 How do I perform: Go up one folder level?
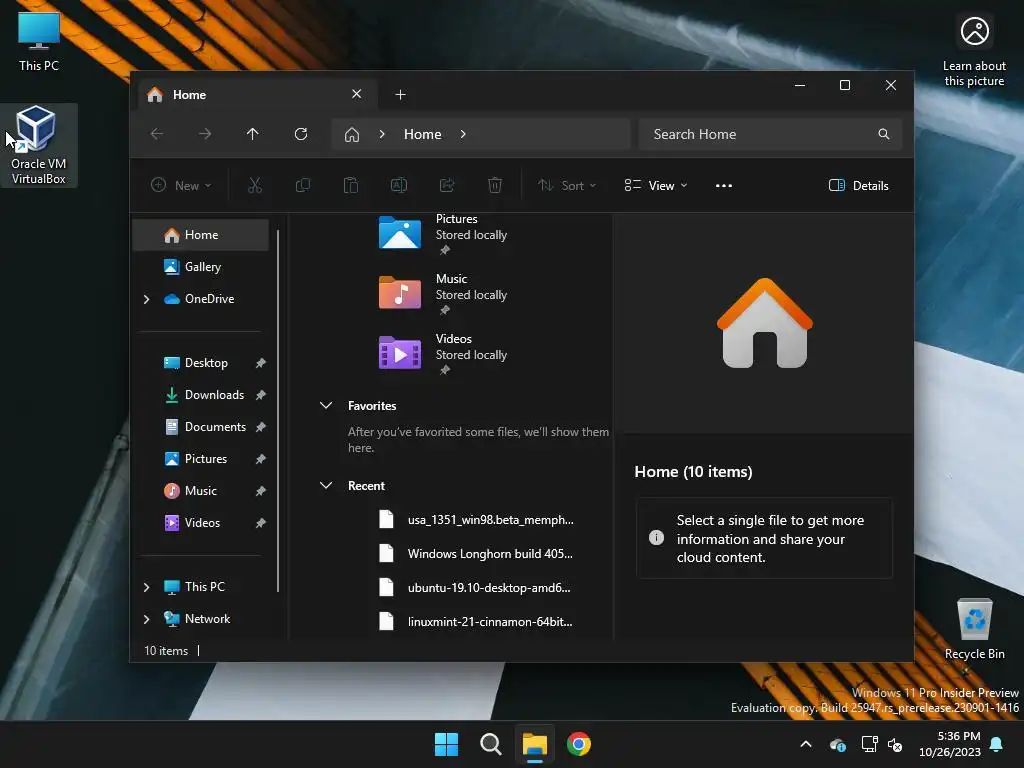253,134
